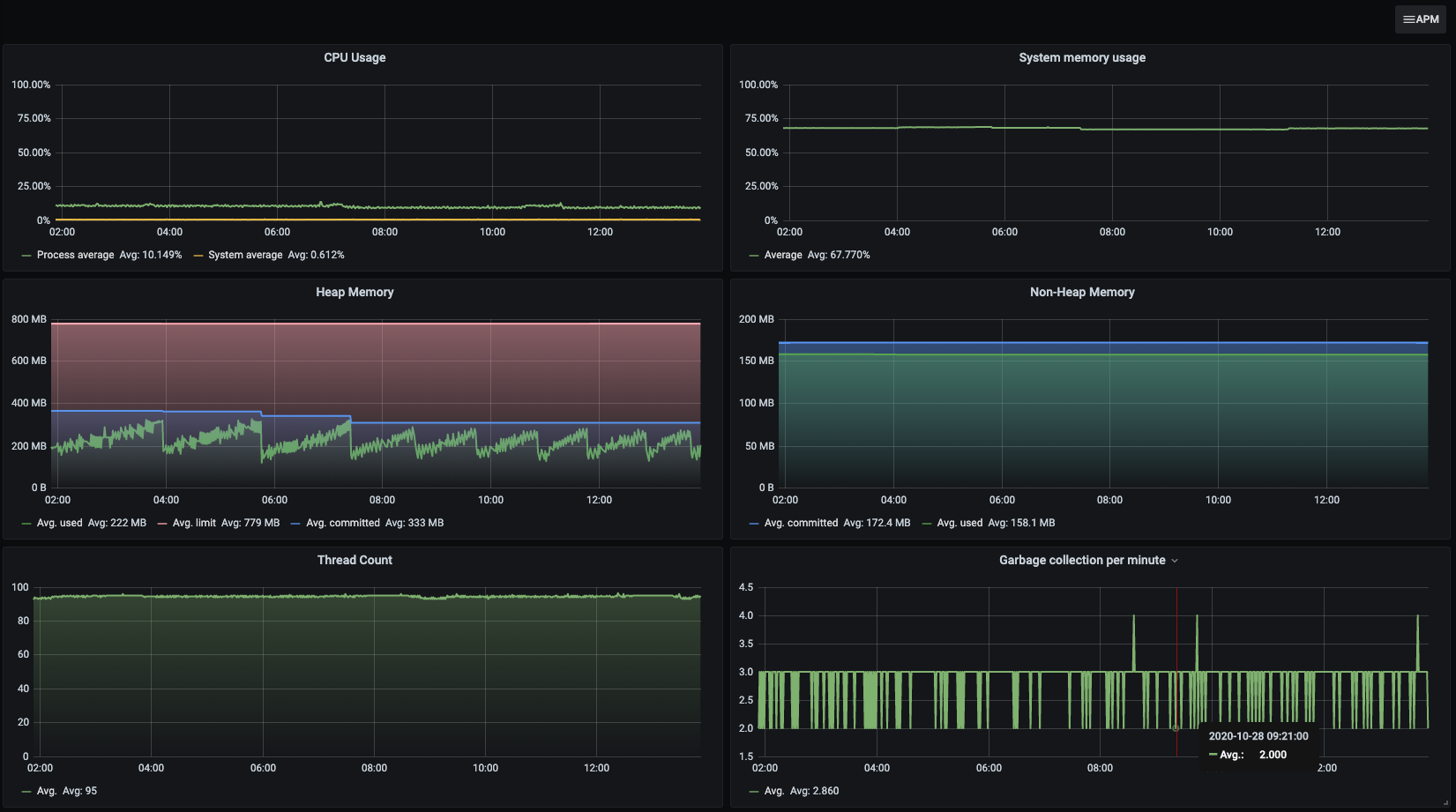Toggle Avg. used series in Heap Memory legend
1456x812 pixels.
59,523
